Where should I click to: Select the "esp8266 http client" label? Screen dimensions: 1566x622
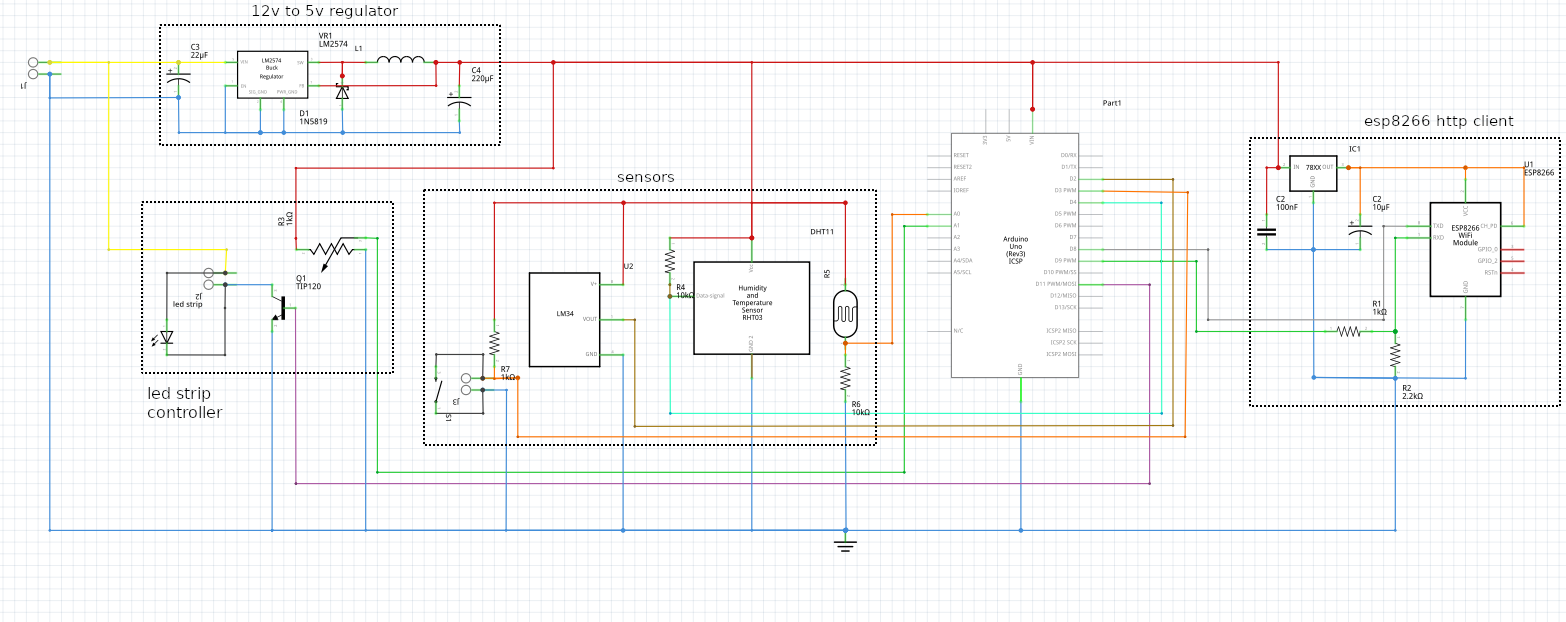pyautogui.click(x=1438, y=121)
